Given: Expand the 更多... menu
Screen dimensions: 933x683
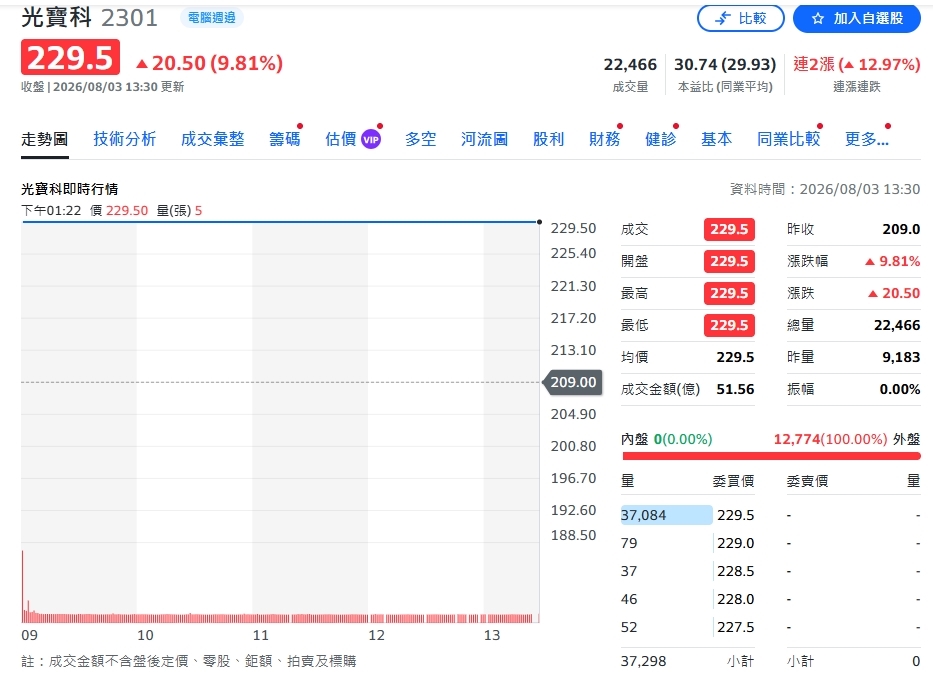Looking at the screenshot, I should pyautogui.click(x=866, y=139).
